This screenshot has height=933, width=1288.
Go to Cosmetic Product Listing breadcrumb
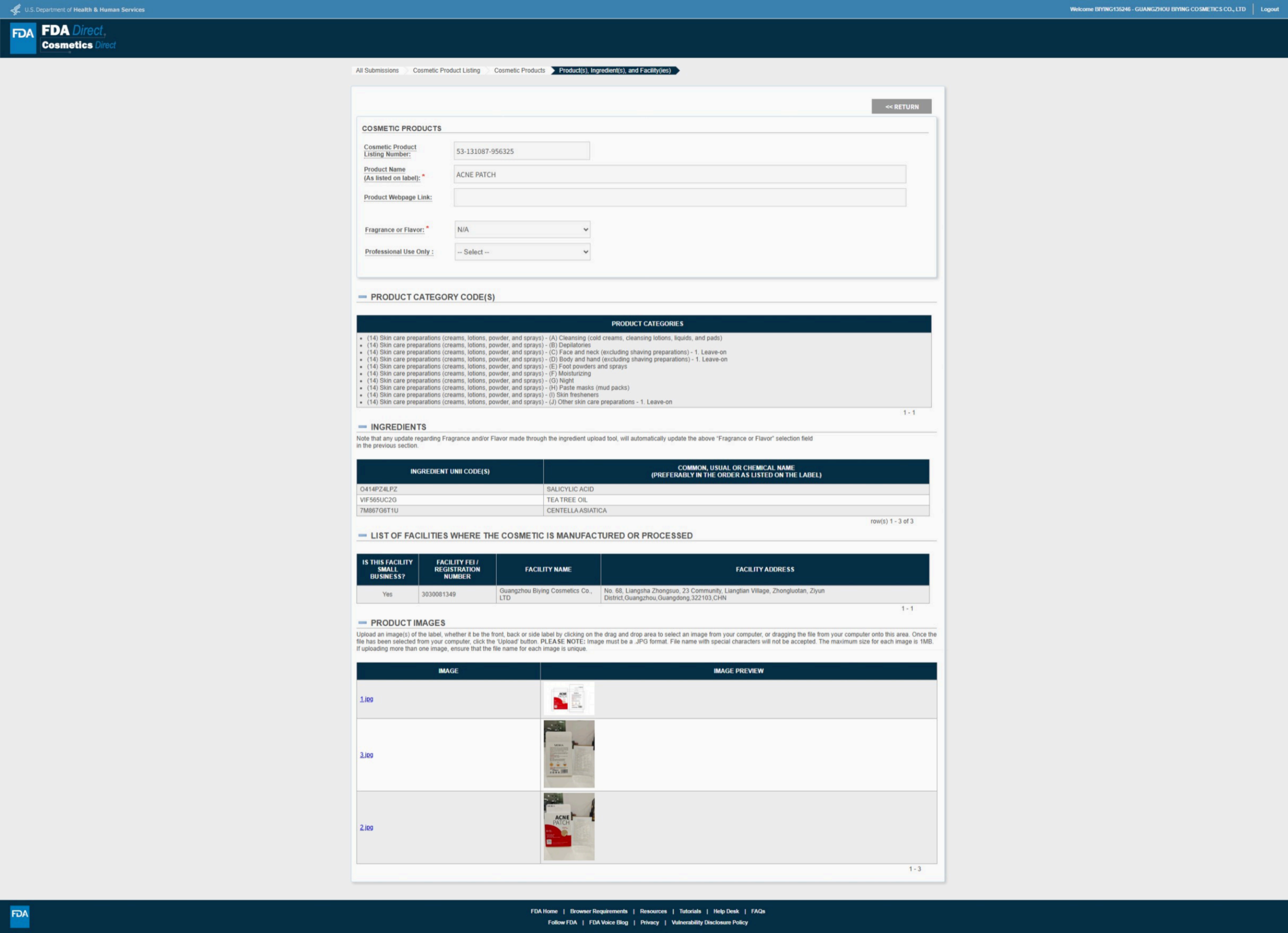[x=446, y=71]
